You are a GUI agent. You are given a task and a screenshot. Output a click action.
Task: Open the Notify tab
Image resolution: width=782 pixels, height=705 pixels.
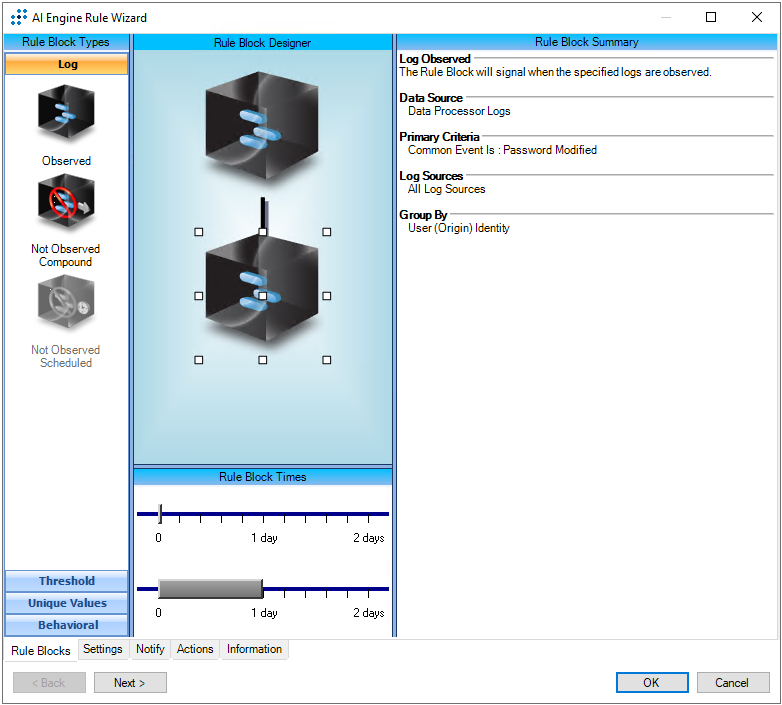[x=150, y=649]
